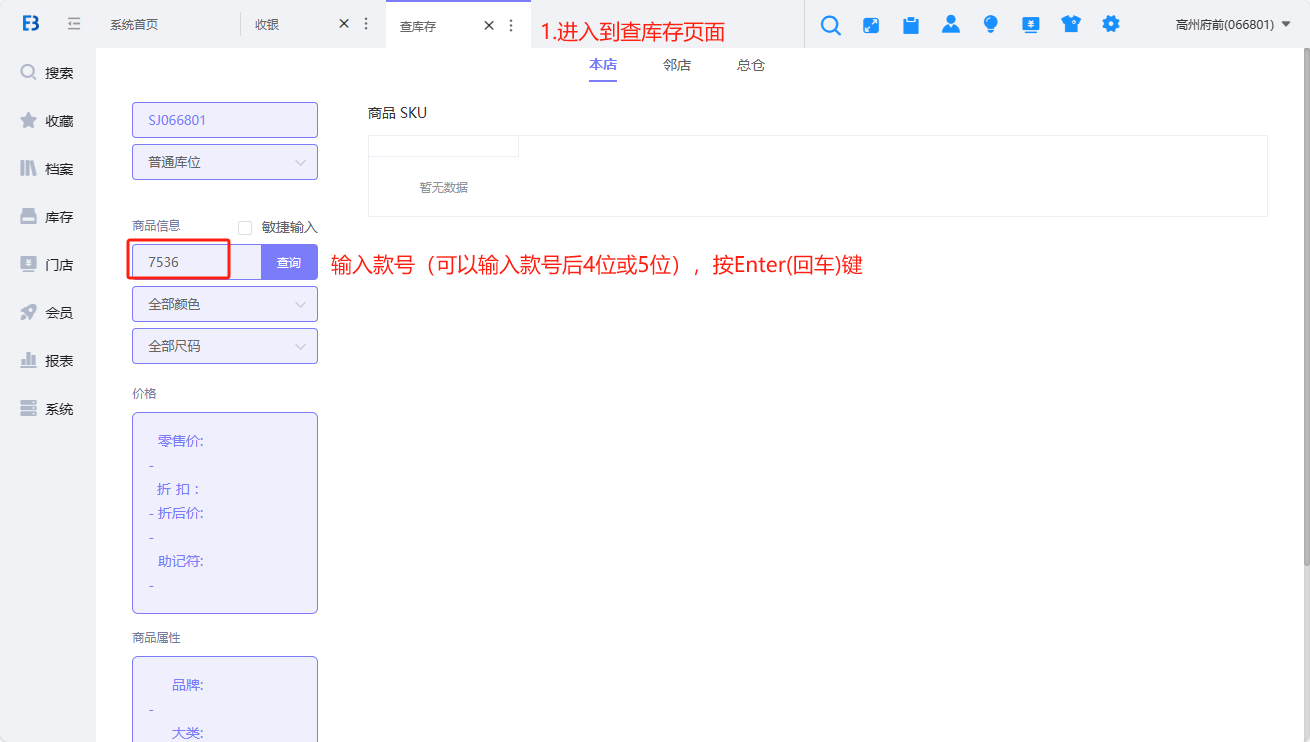Click the 查询 button
This screenshot has width=1310, height=742.
(289, 262)
